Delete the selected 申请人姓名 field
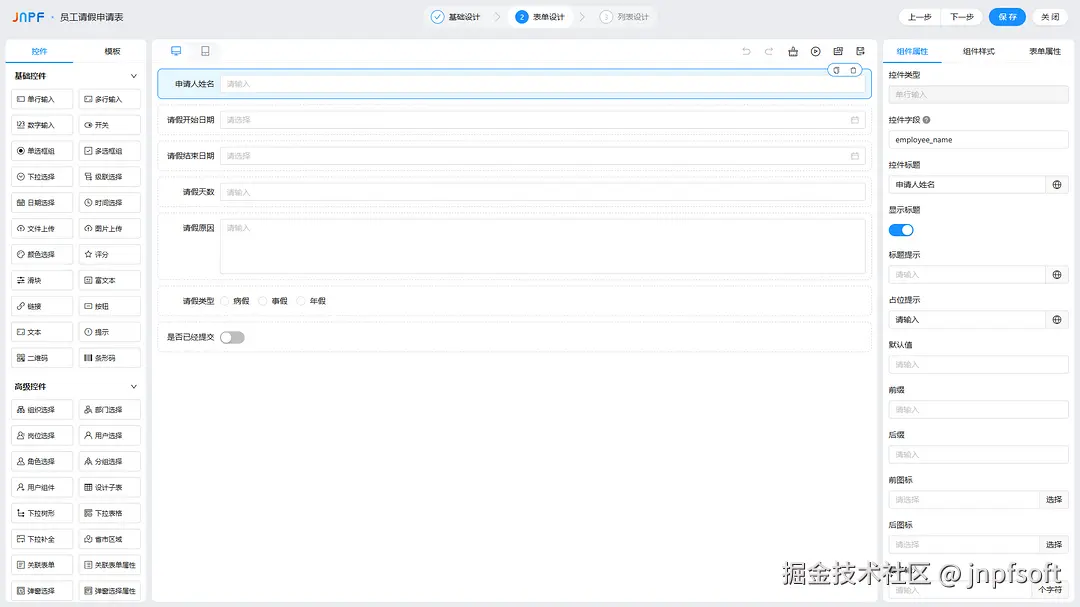1080x607 pixels. [853, 70]
